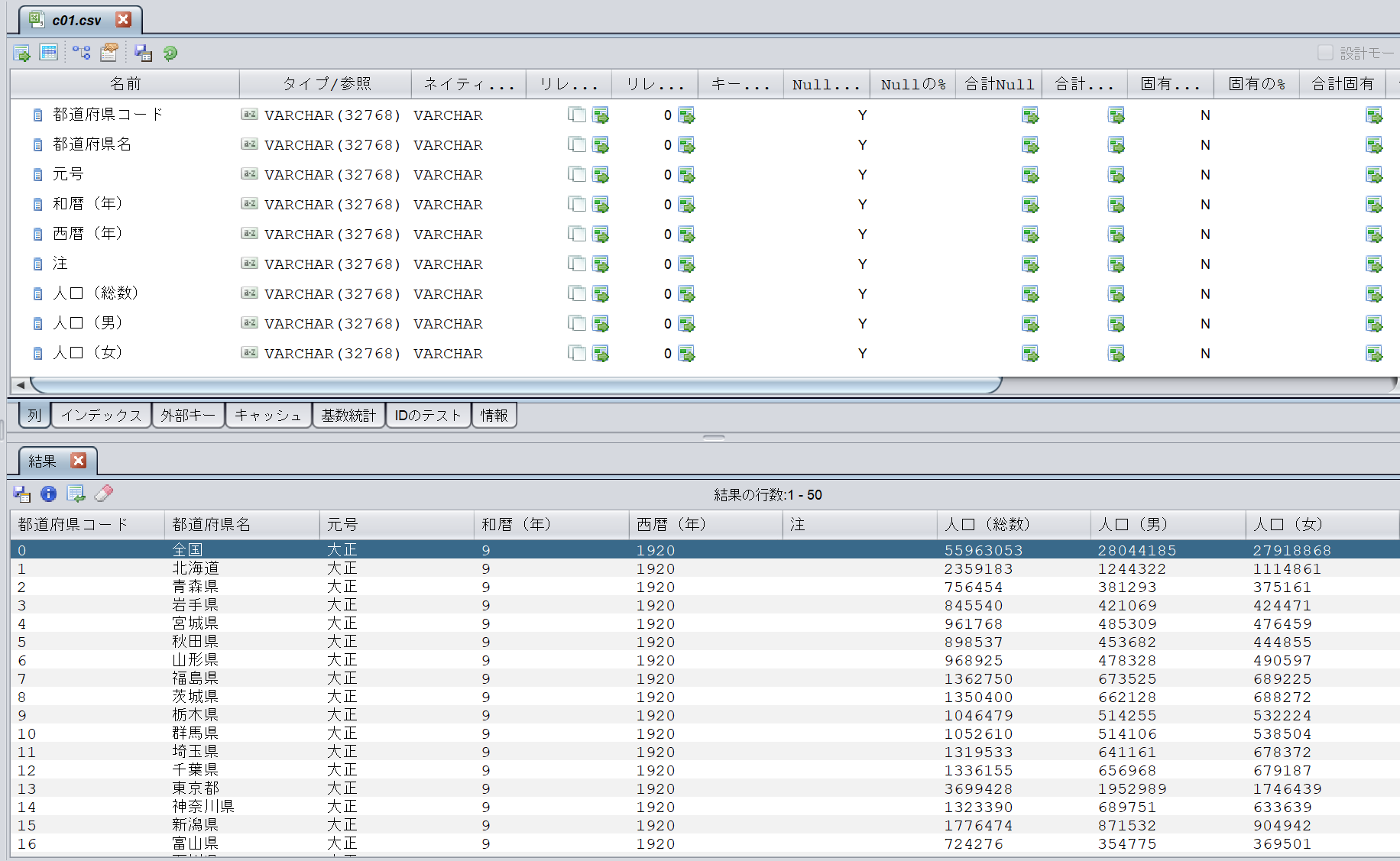Open the IDのテスト tab
Image resolution: width=1400 pixels, height=861 pixels.
pyautogui.click(x=428, y=415)
